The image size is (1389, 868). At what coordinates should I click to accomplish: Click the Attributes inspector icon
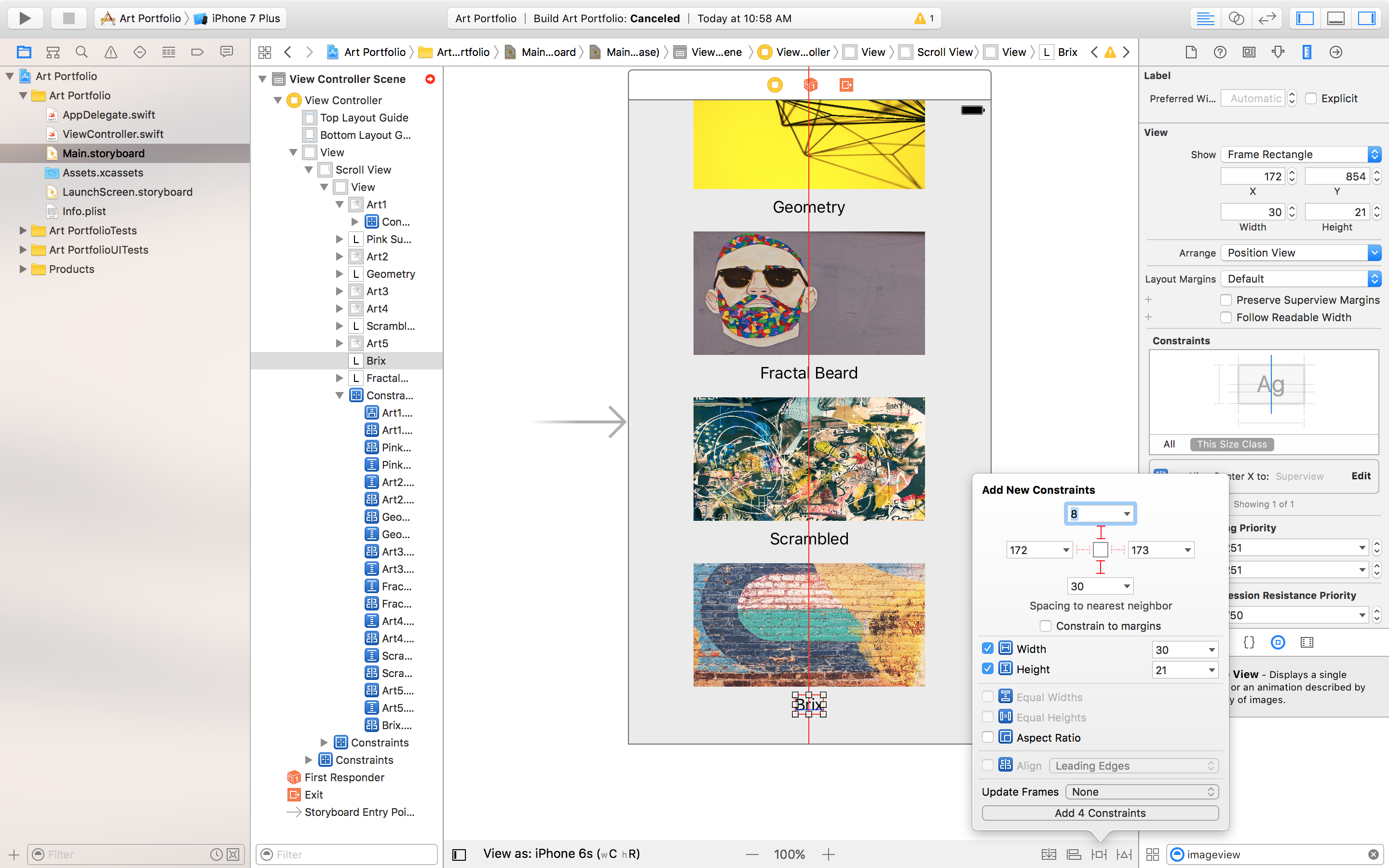click(1279, 52)
